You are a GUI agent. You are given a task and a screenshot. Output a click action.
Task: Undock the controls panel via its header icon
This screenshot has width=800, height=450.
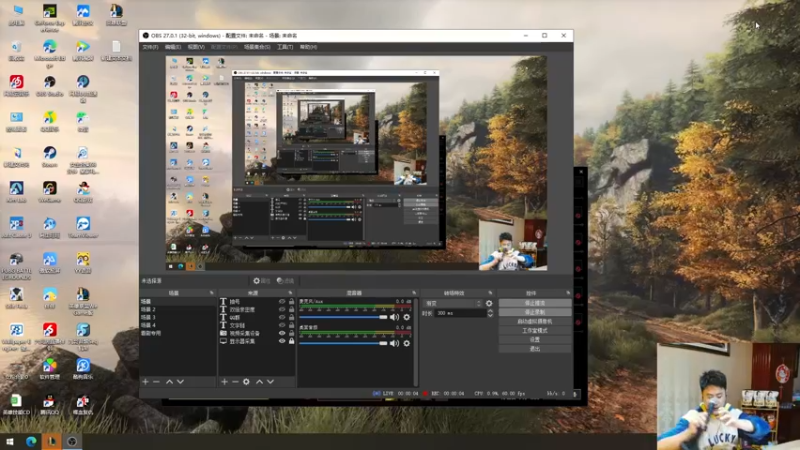pyautogui.click(x=568, y=293)
